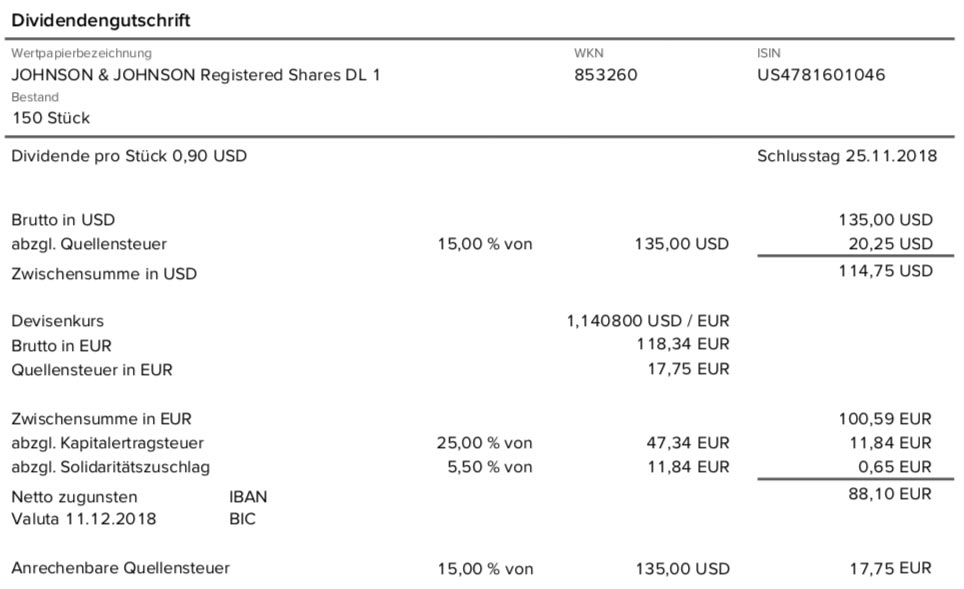Viewport: 964px width, 589px height.
Task: Select the ISIN value US4781601046
Action: (x=821, y=75)
